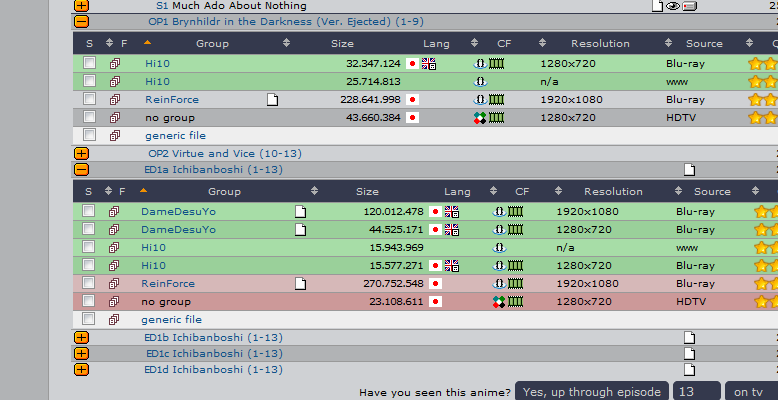Tick the checkbox for OP1 Hi10 25.714.813 file
Image resolution: width=778 pixels, height=400 pixels.
pyautogui.click(x=89, y=80)
